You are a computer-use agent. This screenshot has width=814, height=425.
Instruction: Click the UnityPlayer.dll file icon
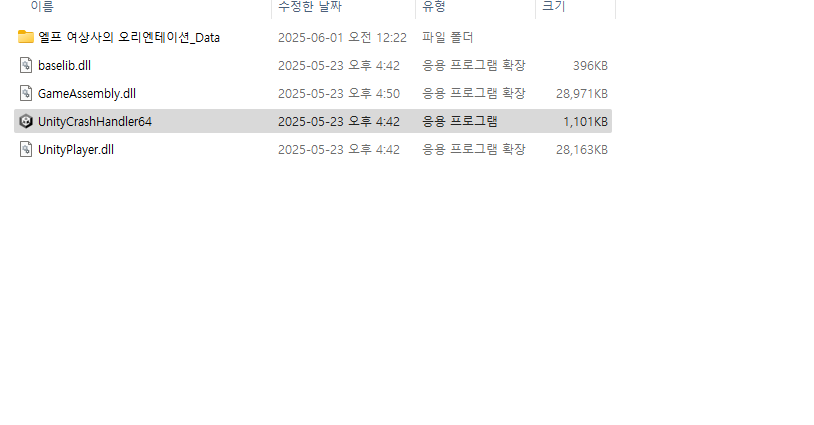[25, 149]
